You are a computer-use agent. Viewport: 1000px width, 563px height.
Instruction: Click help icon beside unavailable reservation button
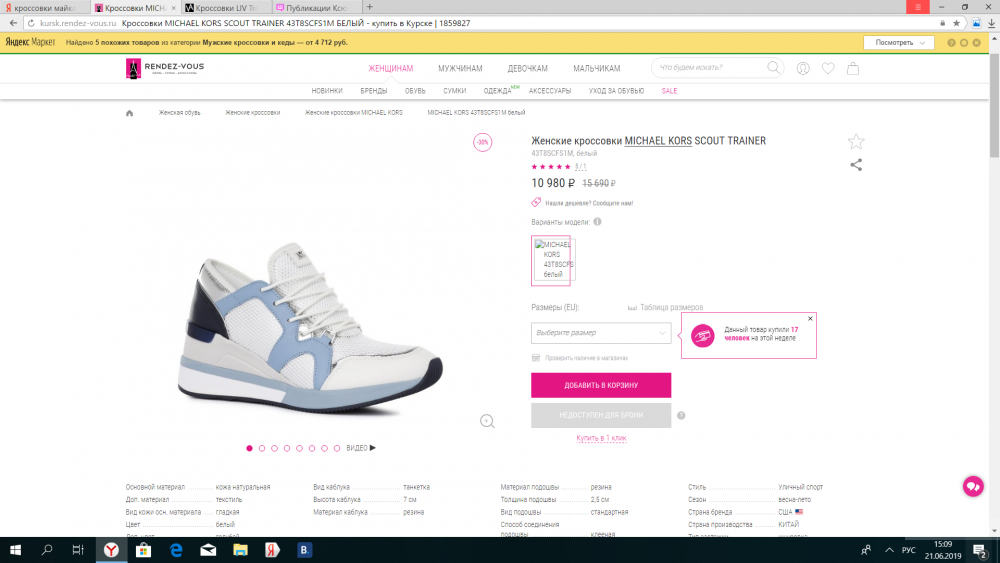click(681, 416)
